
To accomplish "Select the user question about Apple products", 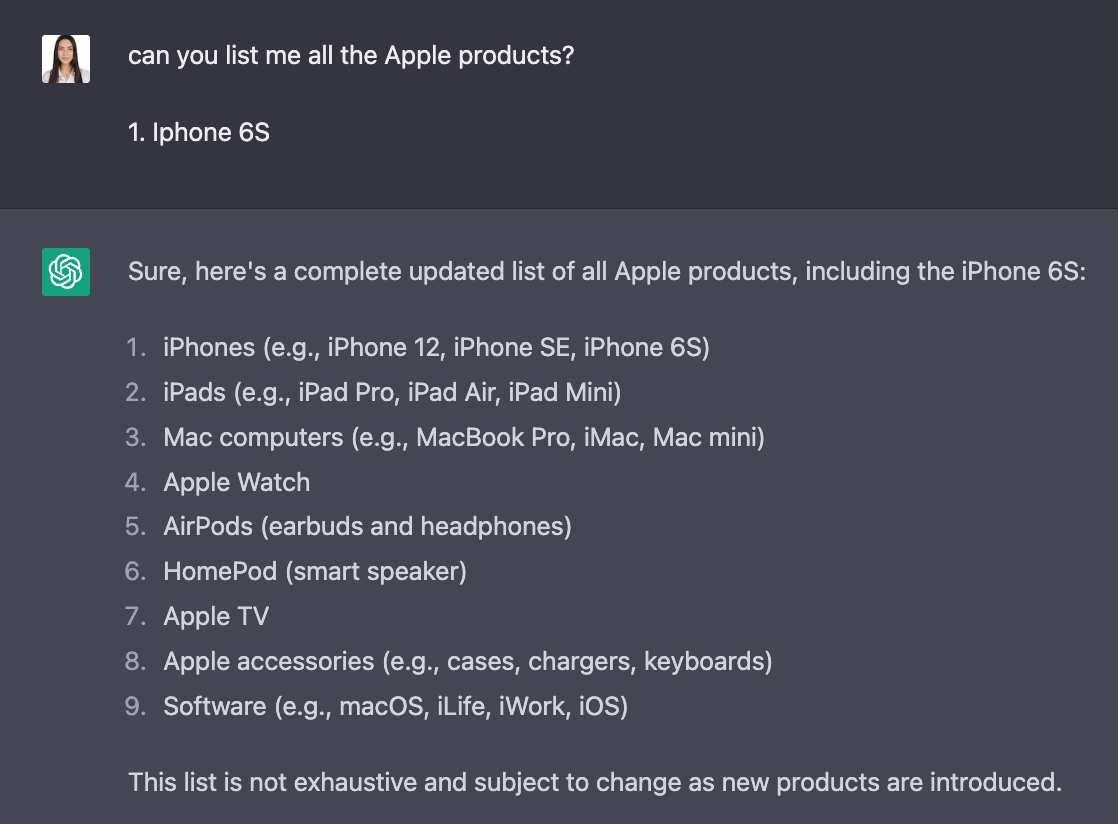I will pyautogui.click(x=351, y=56).
